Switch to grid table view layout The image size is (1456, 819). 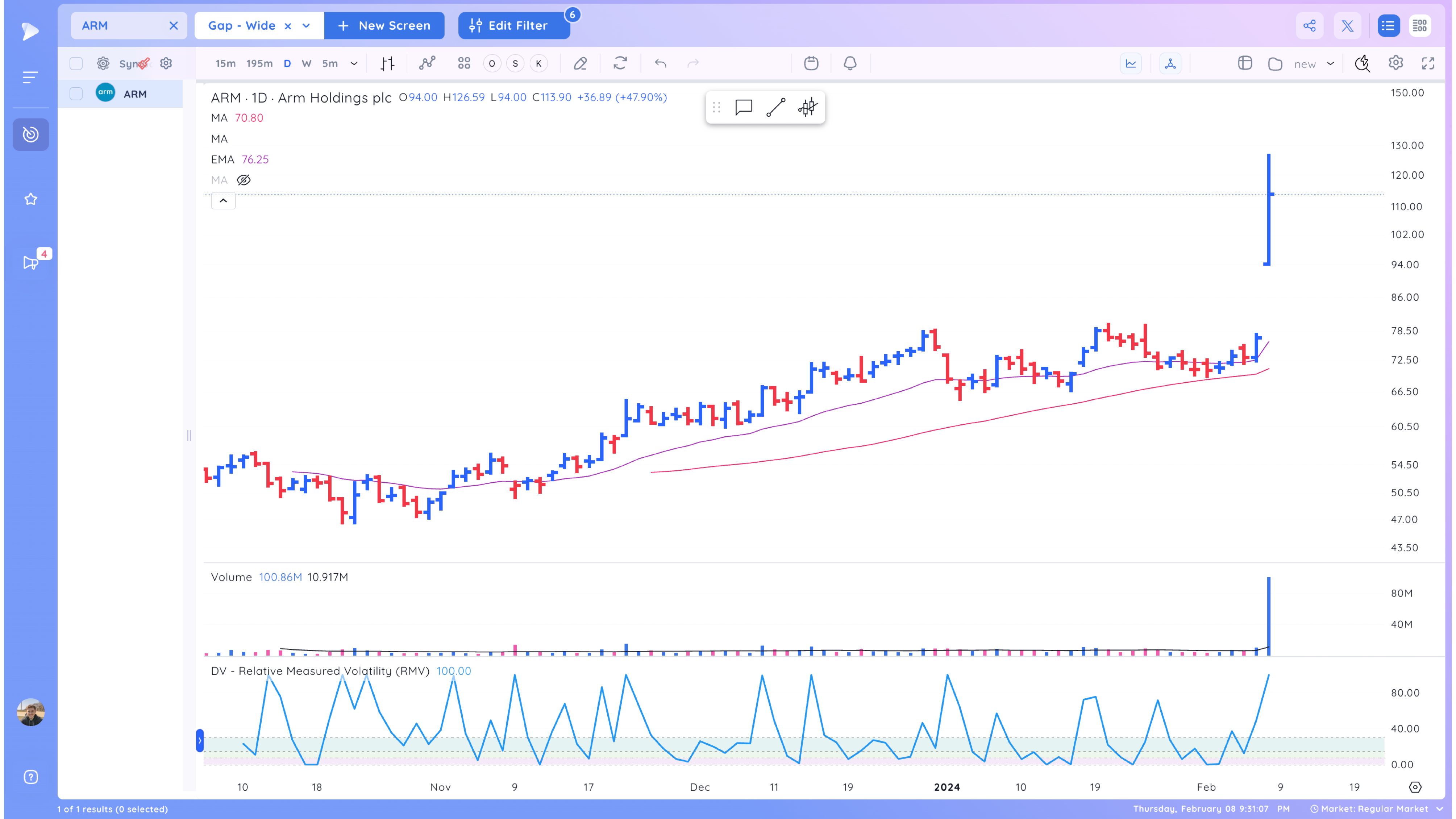click(x=1419, y=25)
